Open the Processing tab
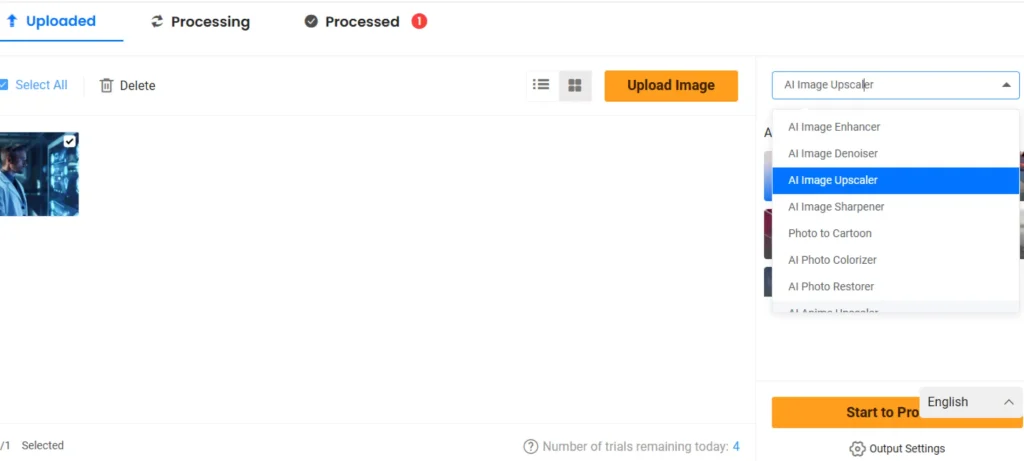The width and height of the screenshot is (1024, 461). [200, 21]
